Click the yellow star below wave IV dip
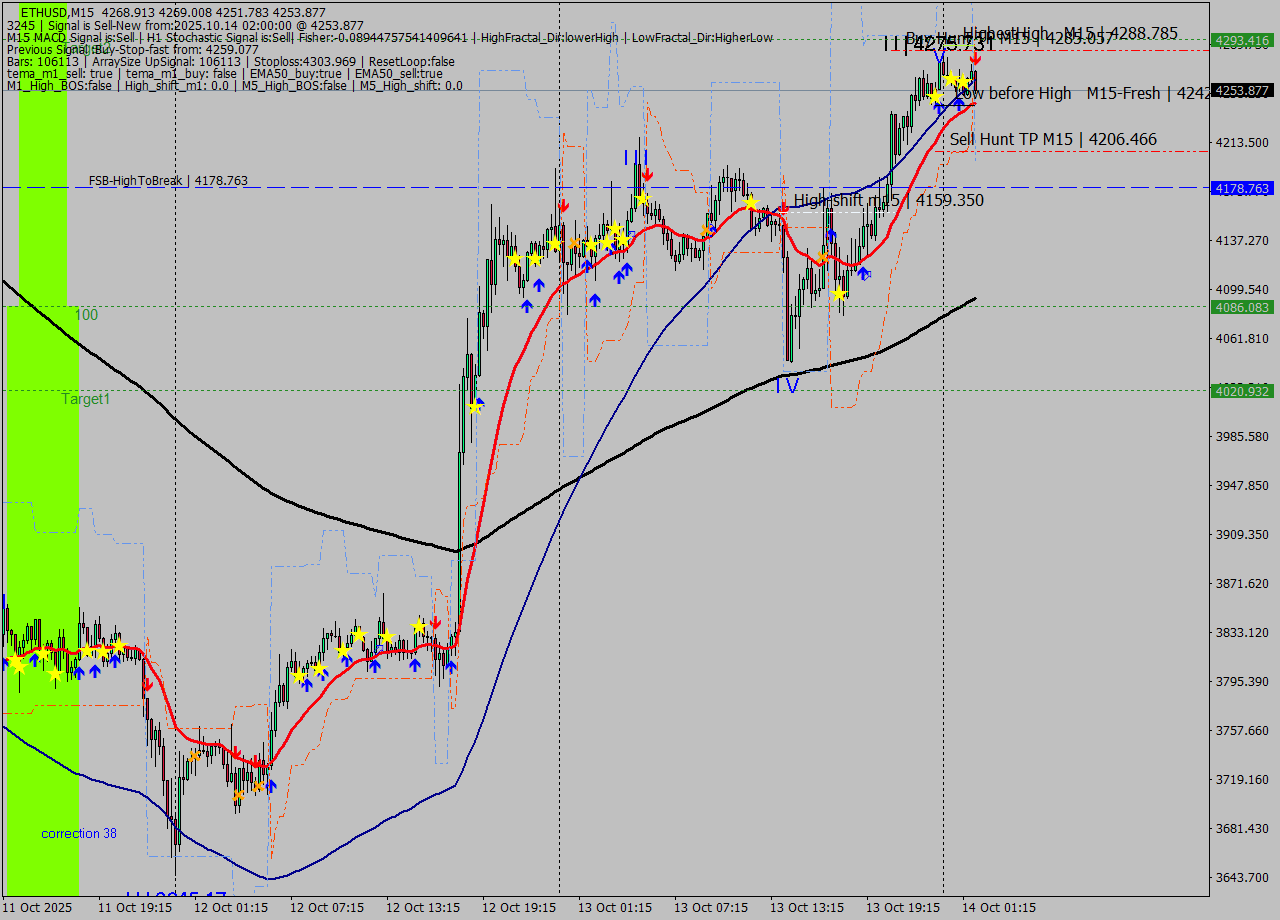 point(839,294)
